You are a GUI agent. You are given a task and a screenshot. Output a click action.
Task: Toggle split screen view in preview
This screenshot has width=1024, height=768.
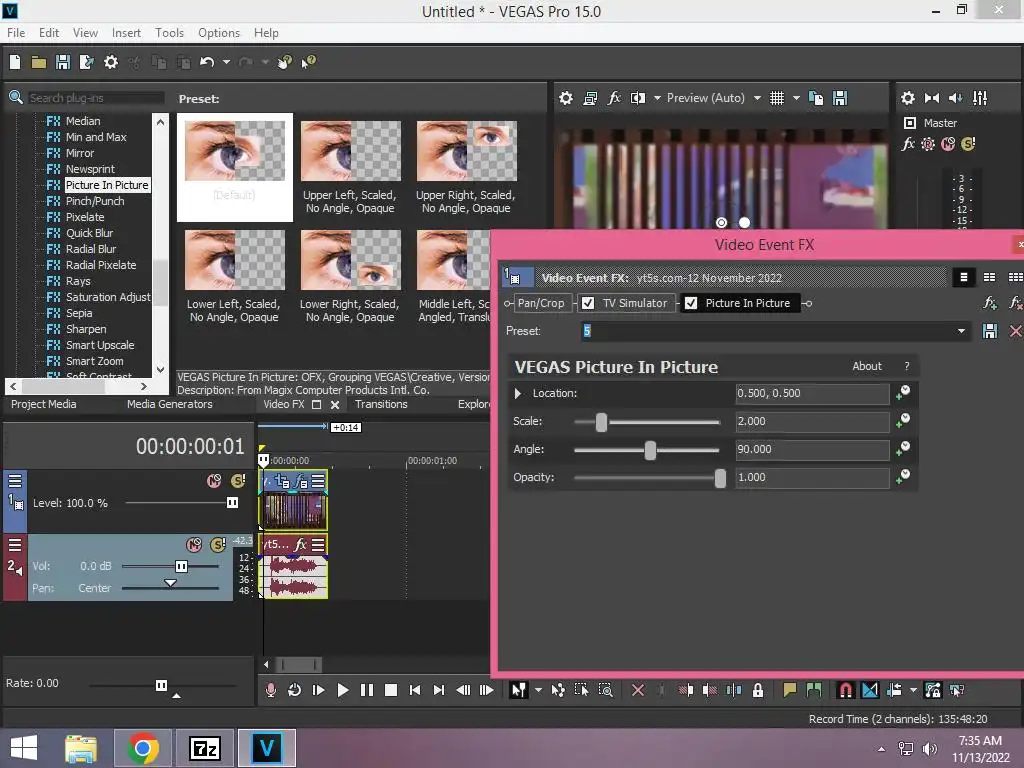point(638,98)
